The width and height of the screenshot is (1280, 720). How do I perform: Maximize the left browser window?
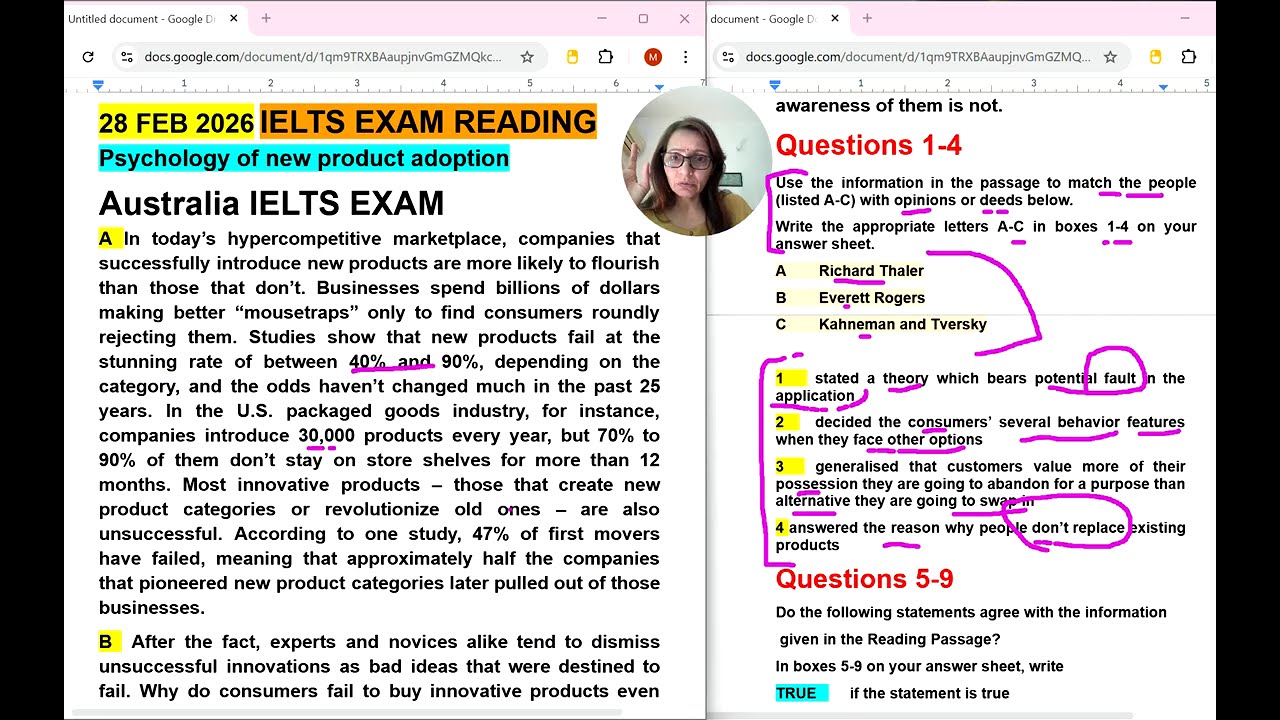[643, 18]
